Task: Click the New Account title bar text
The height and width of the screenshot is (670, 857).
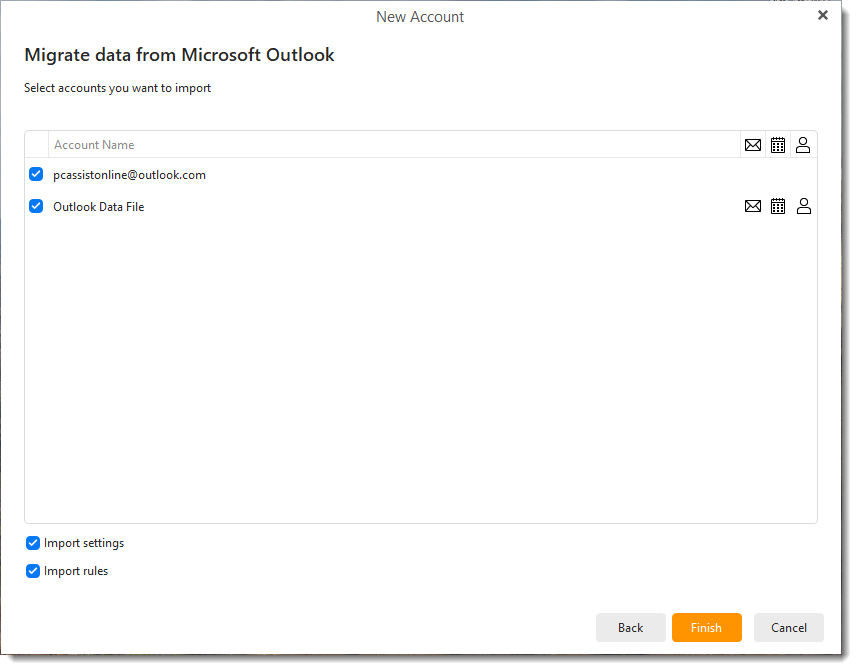Action: coord(420,17)
